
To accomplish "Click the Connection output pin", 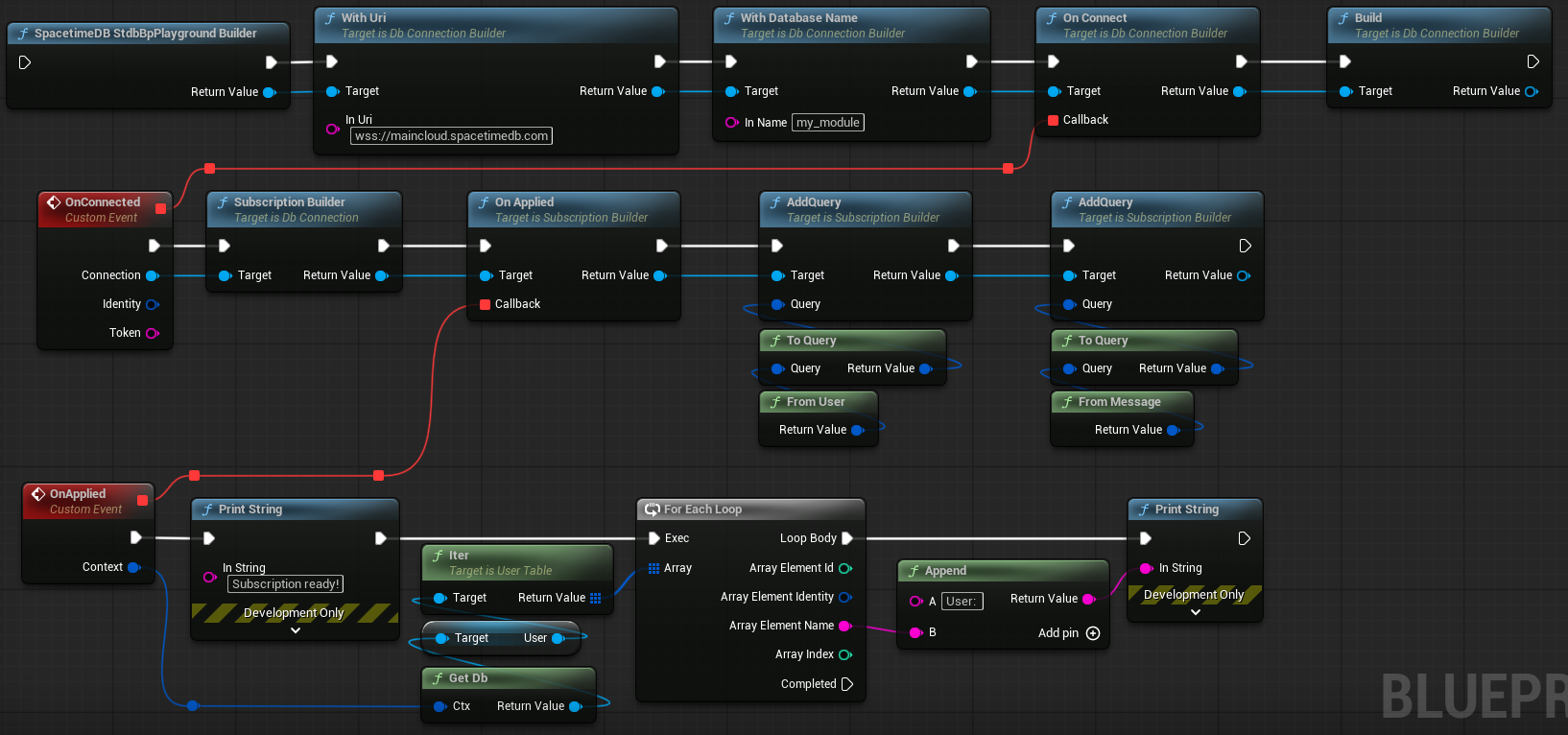I will (x=152, y=275).
